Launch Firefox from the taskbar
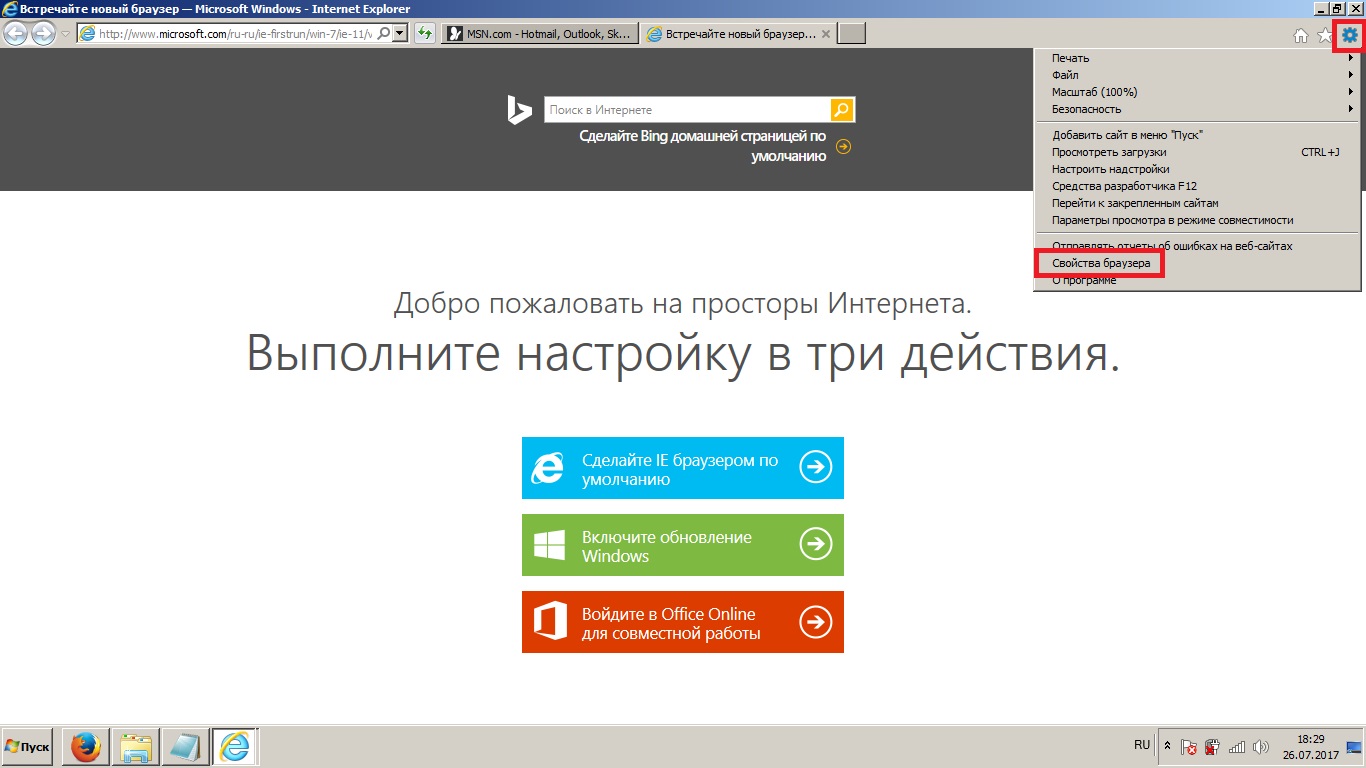1366x768 pixels. 86,747
